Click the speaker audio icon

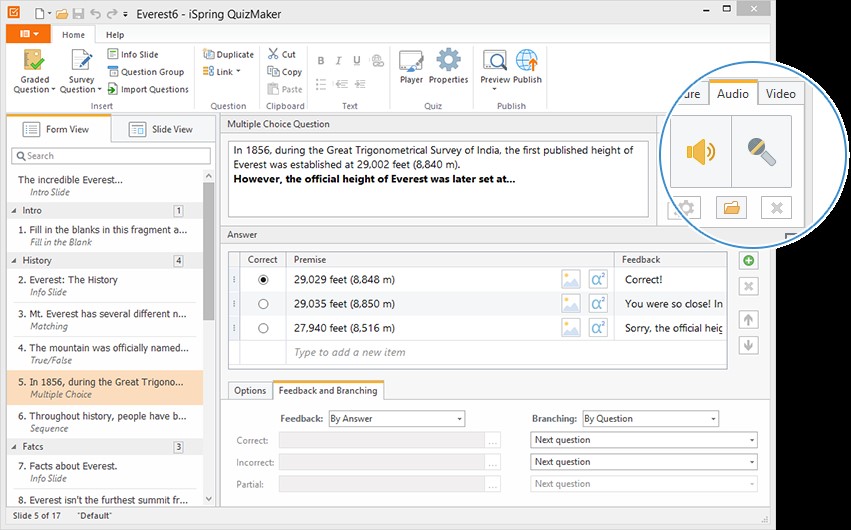(x=701, y=151)
